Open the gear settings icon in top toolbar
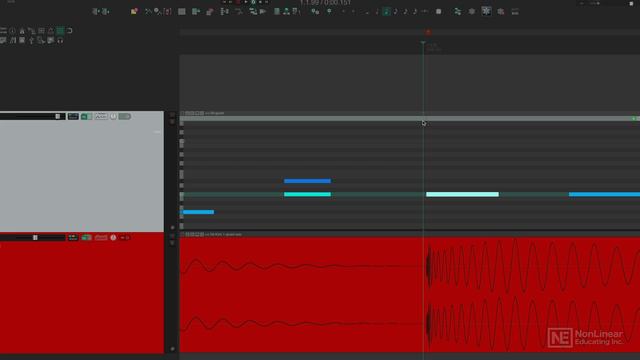Viewport: 640px width, 360px height. [x=472, y=12]
